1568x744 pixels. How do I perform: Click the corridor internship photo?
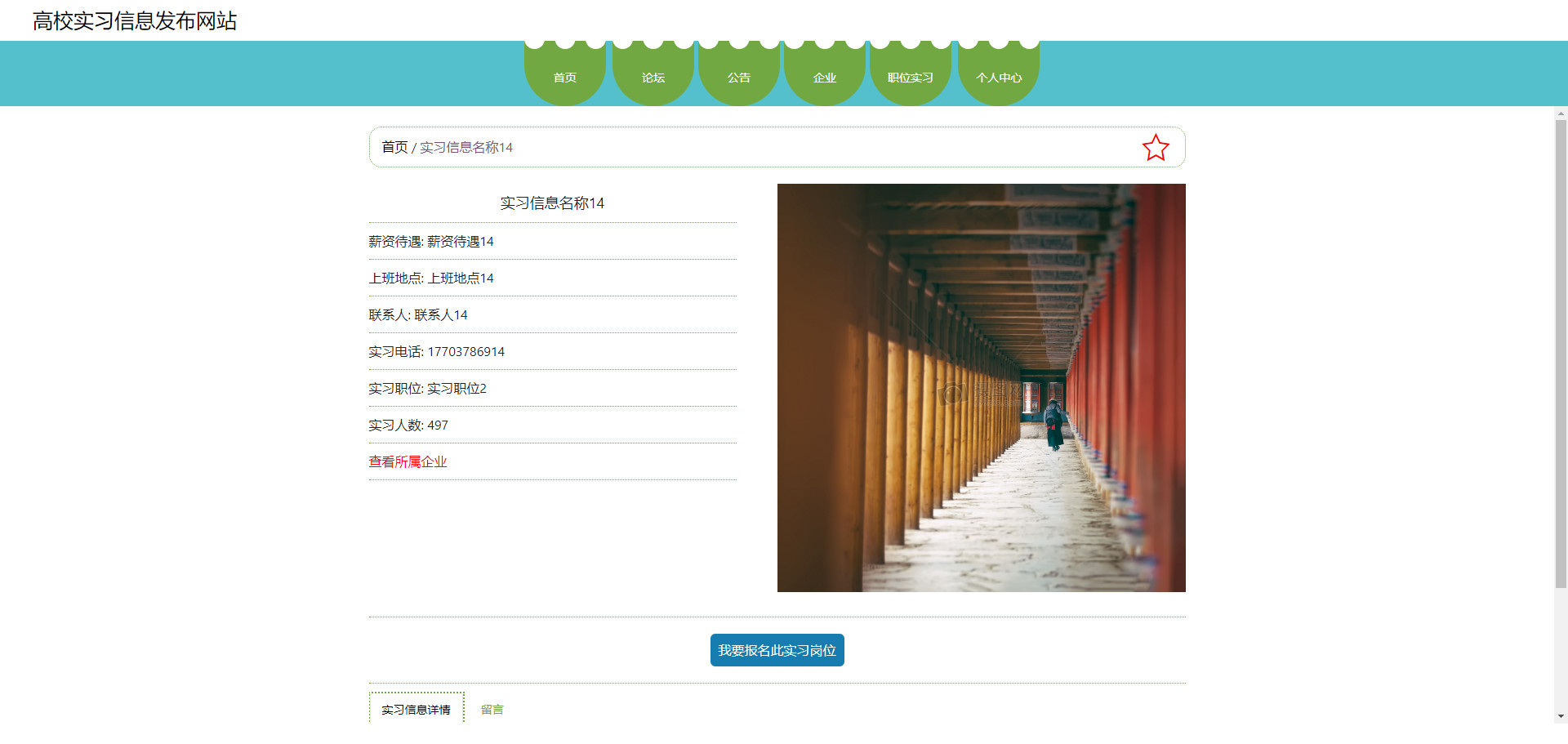981,388
